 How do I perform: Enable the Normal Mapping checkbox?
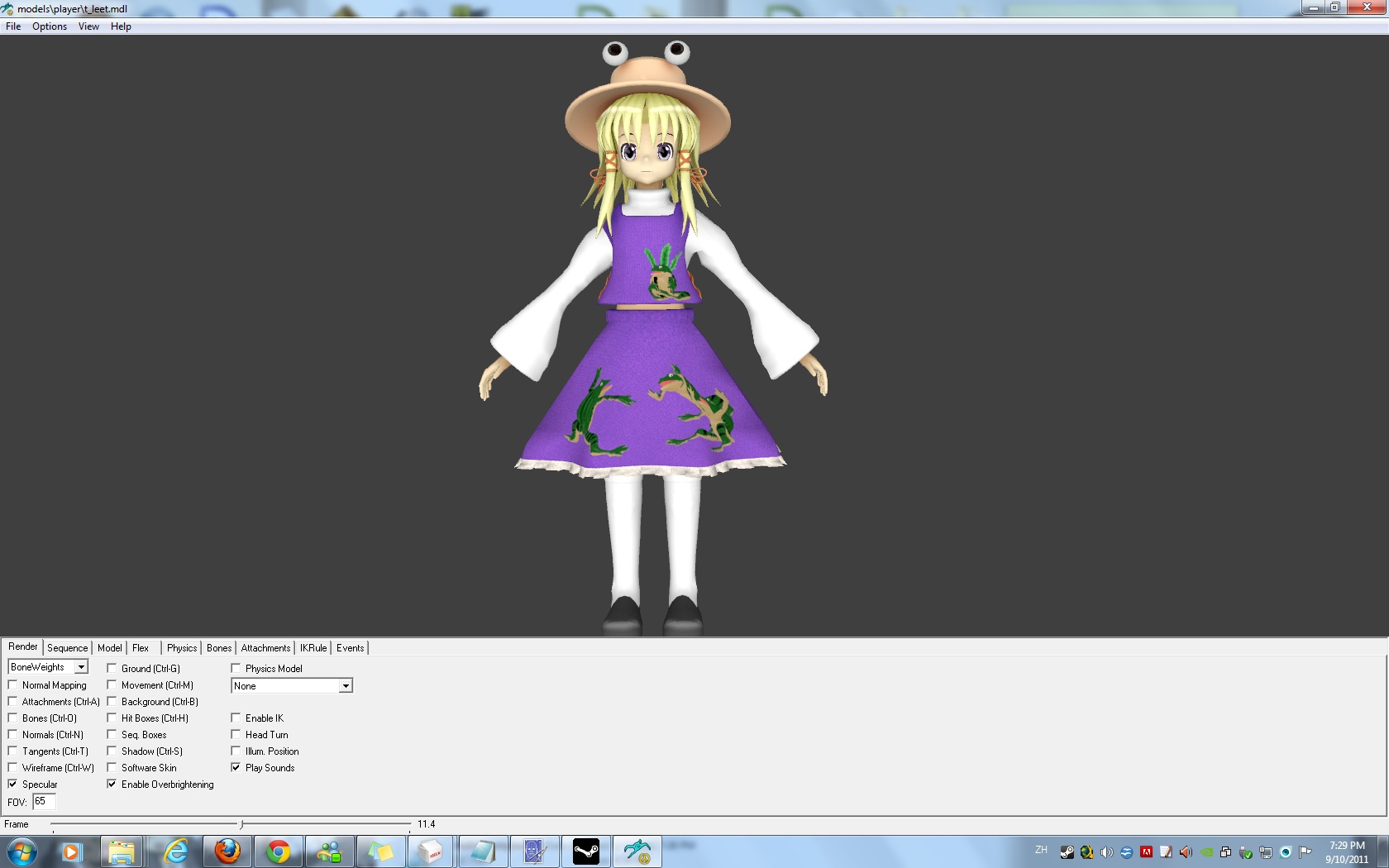(12, 685)
